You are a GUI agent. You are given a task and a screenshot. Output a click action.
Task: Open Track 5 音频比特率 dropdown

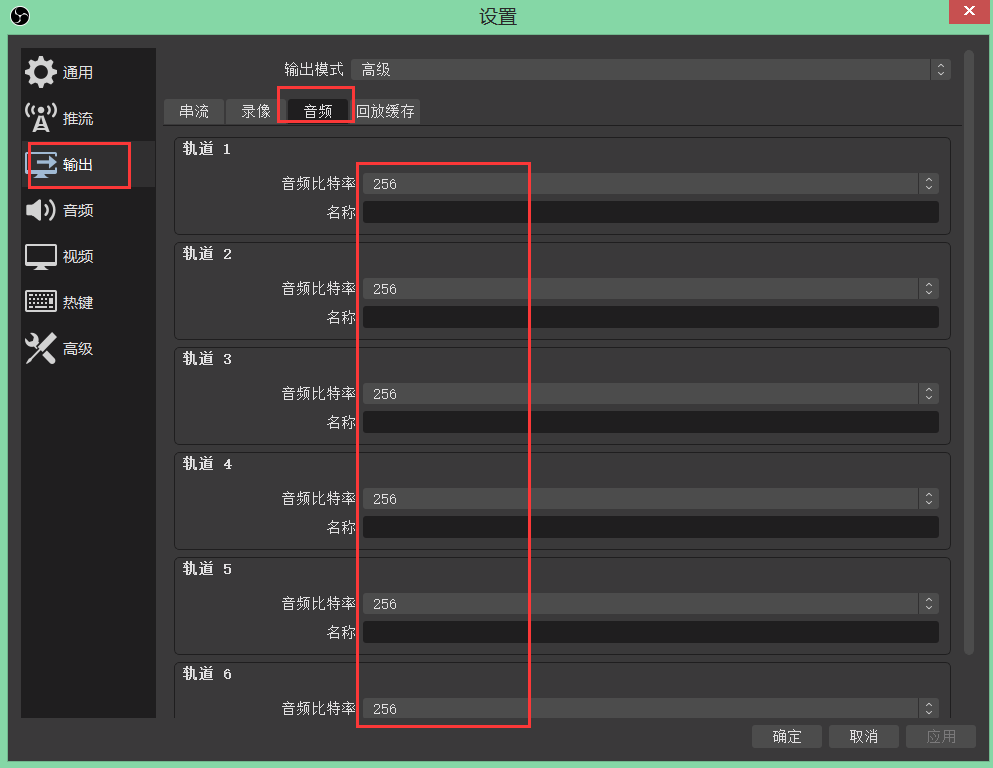pyautogui.click(x=650, y=604)
